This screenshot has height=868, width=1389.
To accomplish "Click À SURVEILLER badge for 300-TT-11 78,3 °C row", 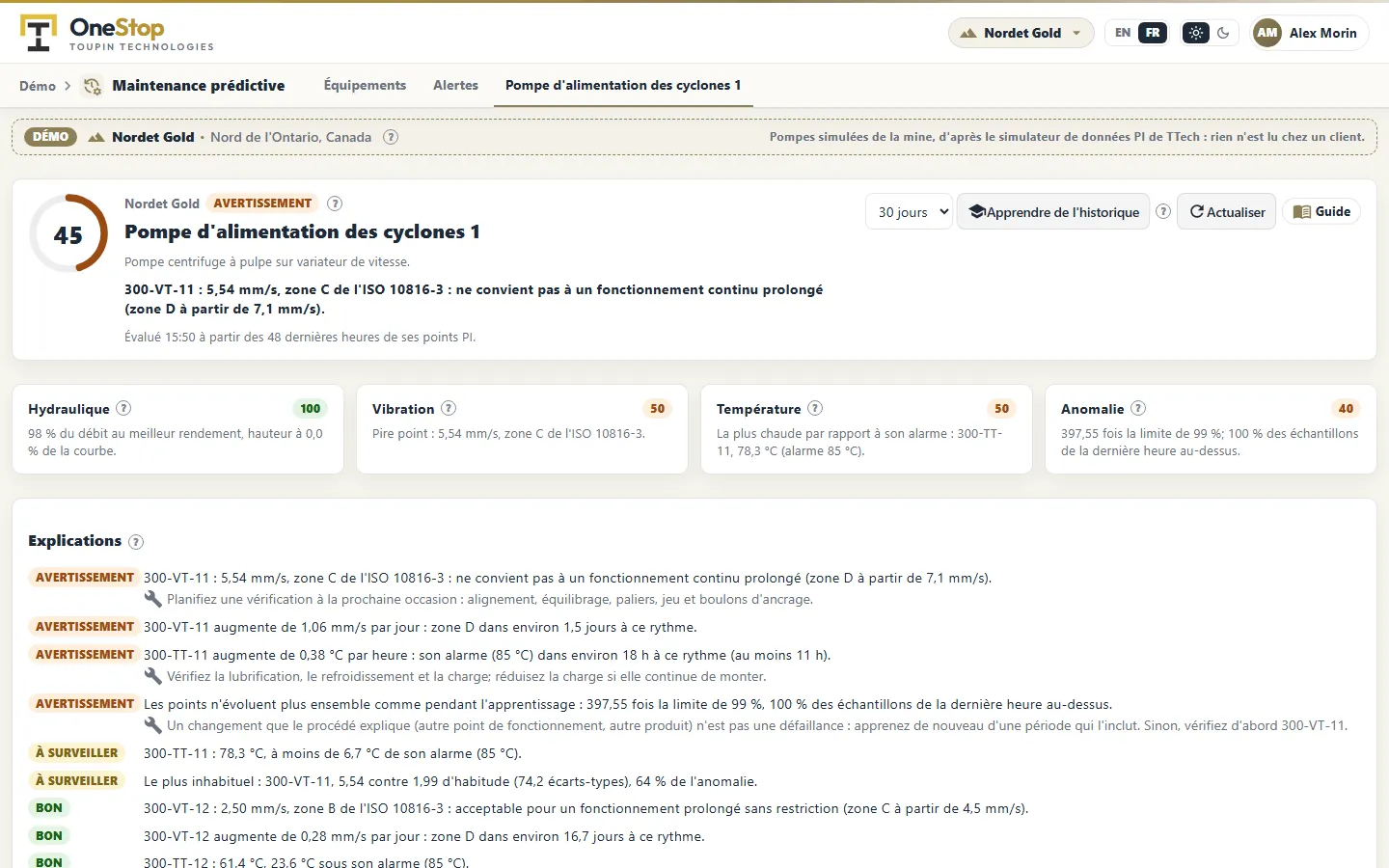I will (76, 753).
